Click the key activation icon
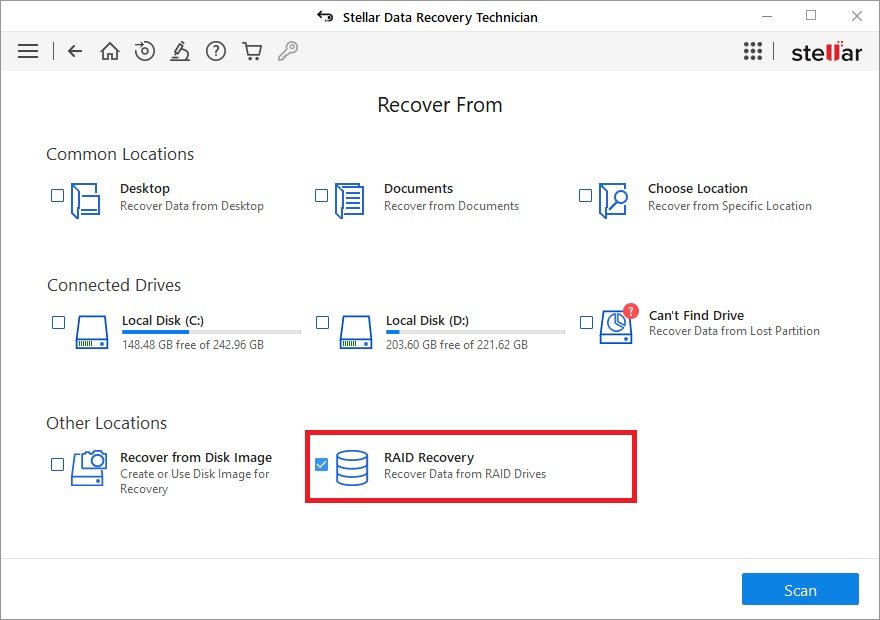880x620 pixels. 288,52
